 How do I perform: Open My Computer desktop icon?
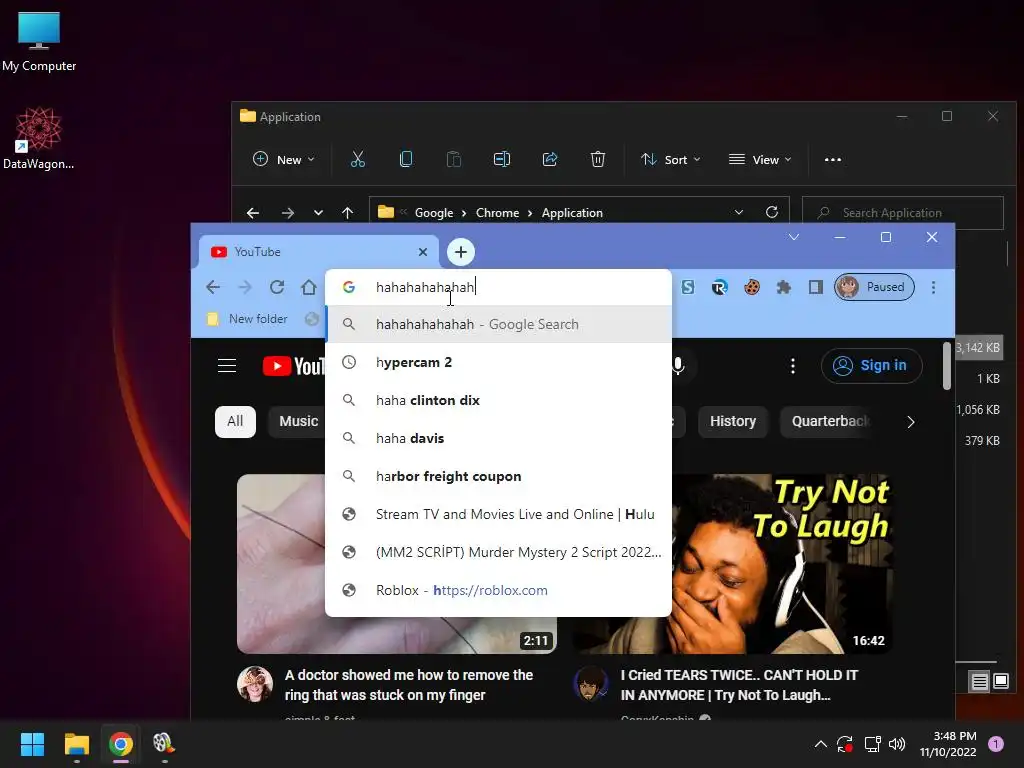[x=39, y=41]
